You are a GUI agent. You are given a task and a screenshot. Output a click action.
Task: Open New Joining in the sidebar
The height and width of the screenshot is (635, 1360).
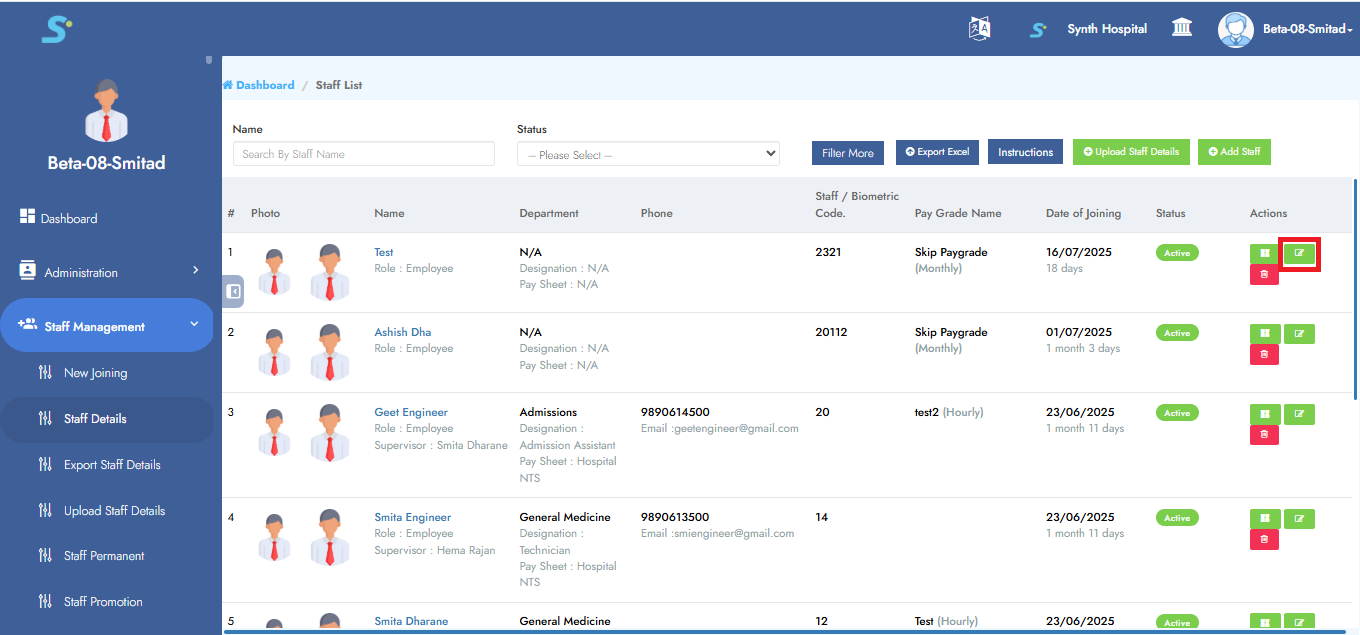95,373
